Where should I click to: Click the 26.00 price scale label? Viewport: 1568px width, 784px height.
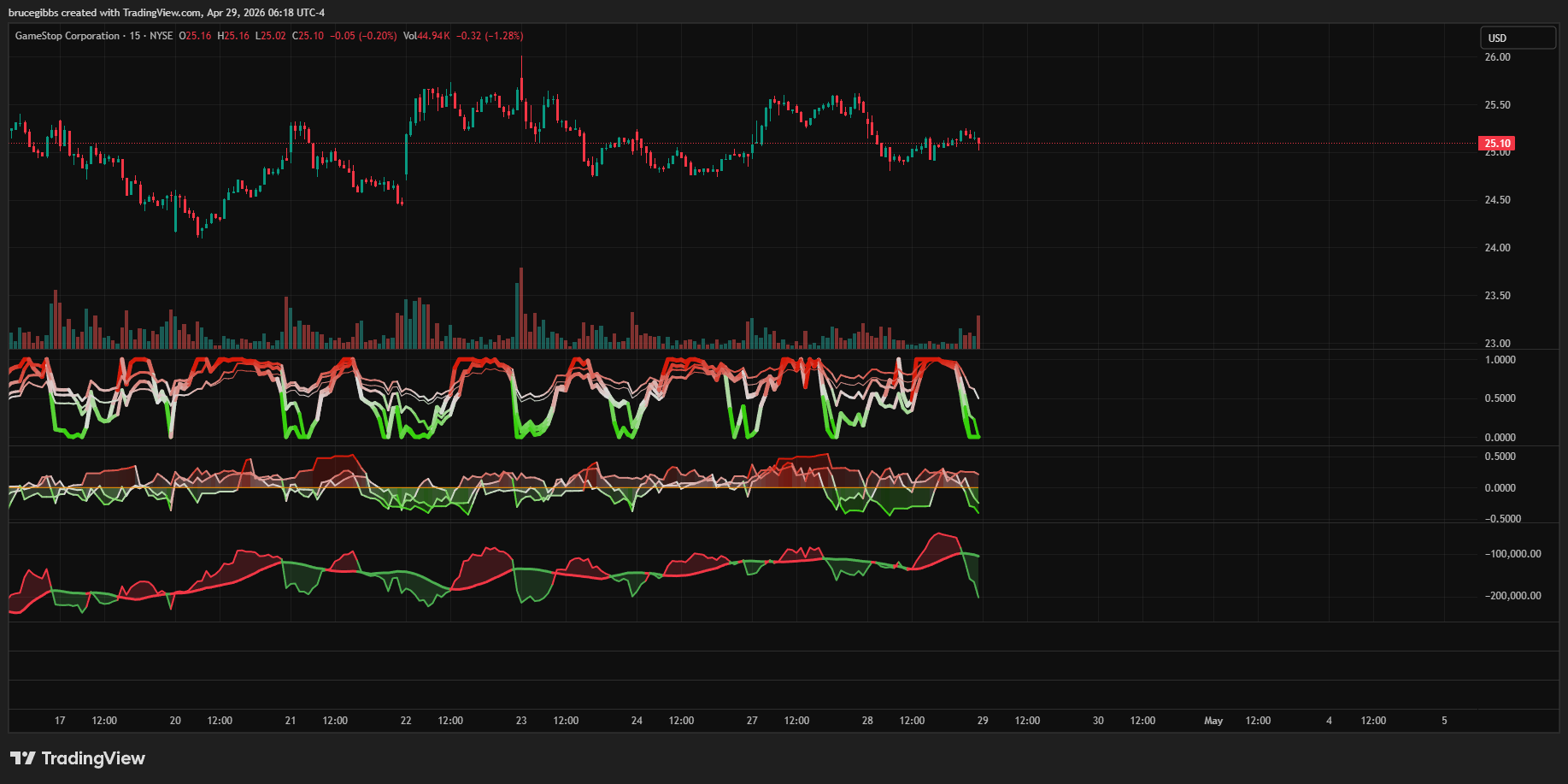pos(1497,57)
